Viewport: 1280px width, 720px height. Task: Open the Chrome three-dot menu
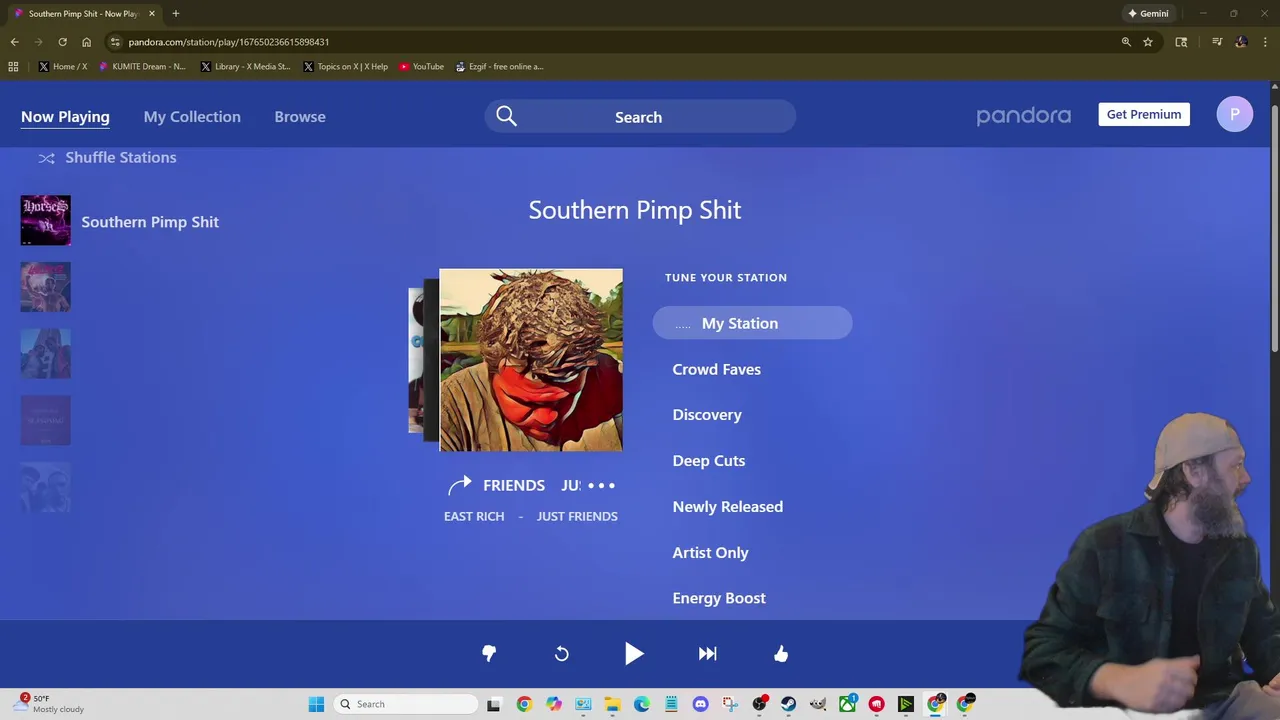tap(1266, 42)
